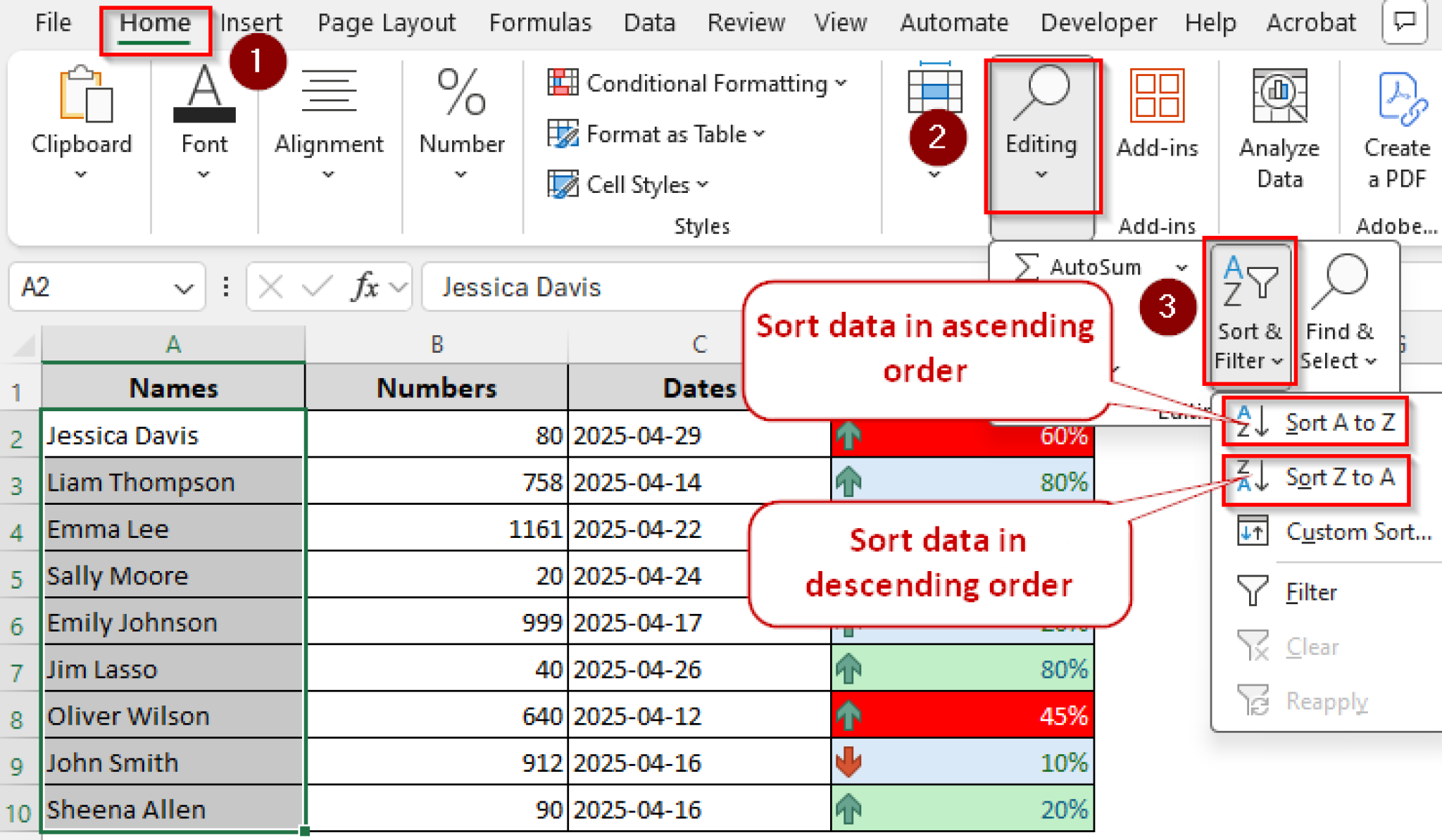Click the AutoSum icon

coord(1028,267)
